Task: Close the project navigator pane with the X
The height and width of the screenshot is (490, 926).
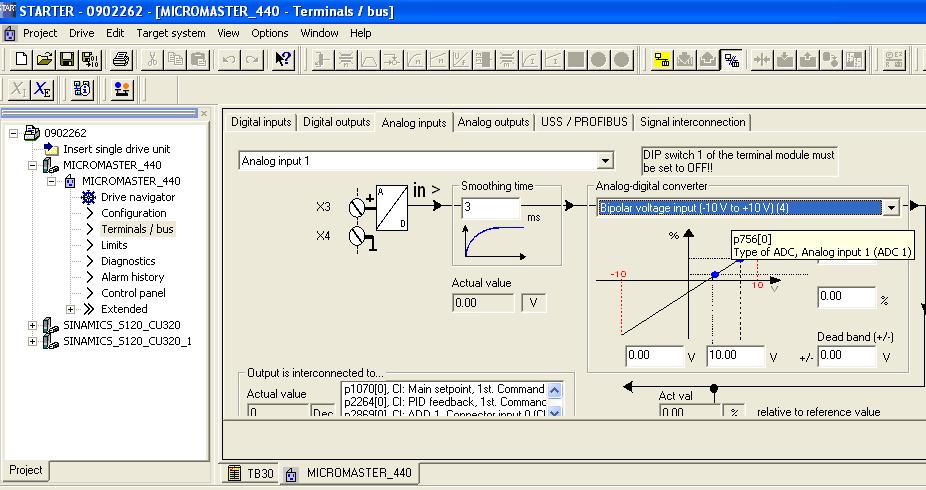Action: point(204,113)
